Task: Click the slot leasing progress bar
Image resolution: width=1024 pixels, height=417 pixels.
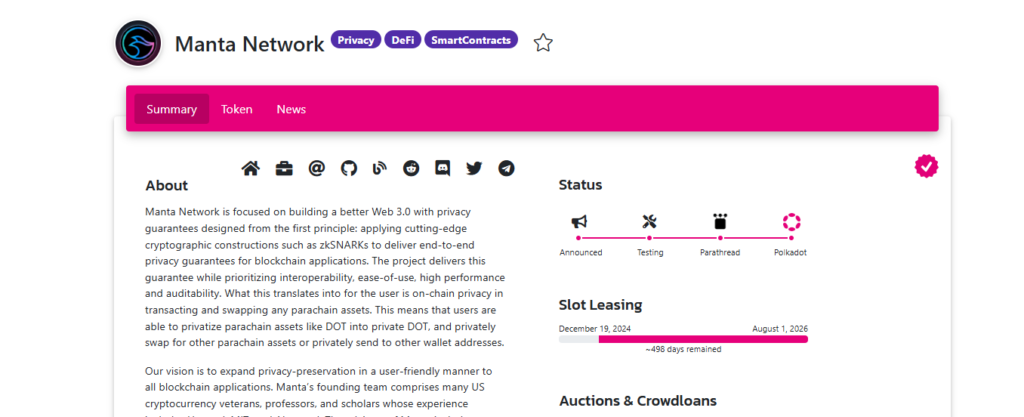Action: 683,339
